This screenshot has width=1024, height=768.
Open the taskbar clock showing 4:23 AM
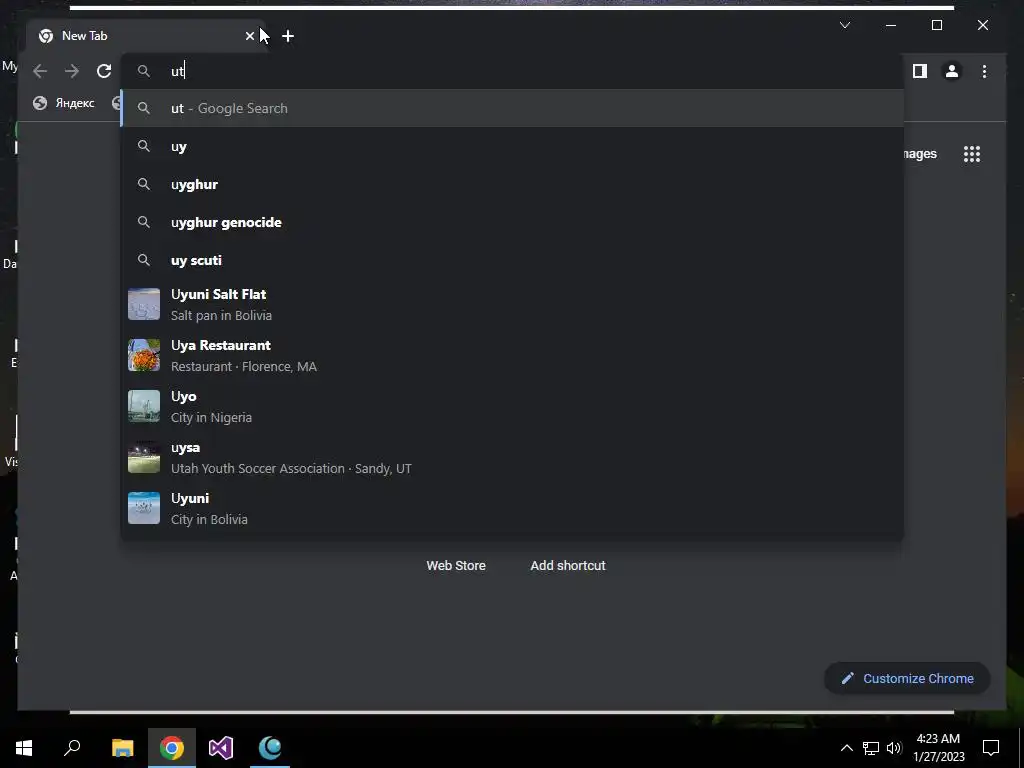click(x=938, y=748)
